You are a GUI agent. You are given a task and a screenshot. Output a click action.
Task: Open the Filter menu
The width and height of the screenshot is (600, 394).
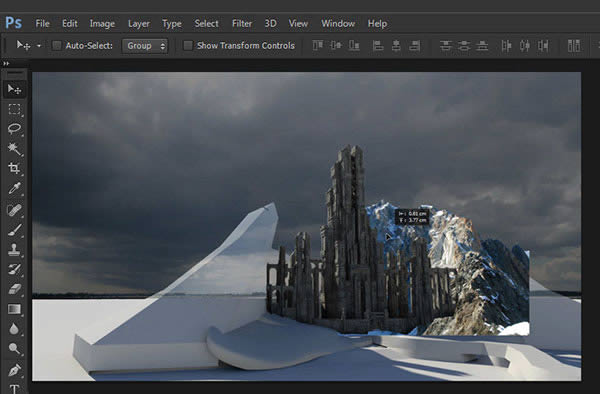click(x=242, y=24)
